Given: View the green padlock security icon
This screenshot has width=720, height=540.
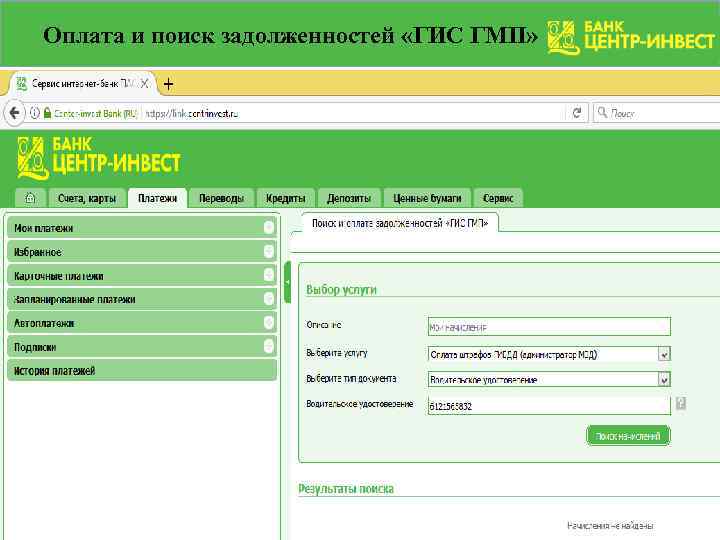Looking at the screenshot, I should click(47, 112).
